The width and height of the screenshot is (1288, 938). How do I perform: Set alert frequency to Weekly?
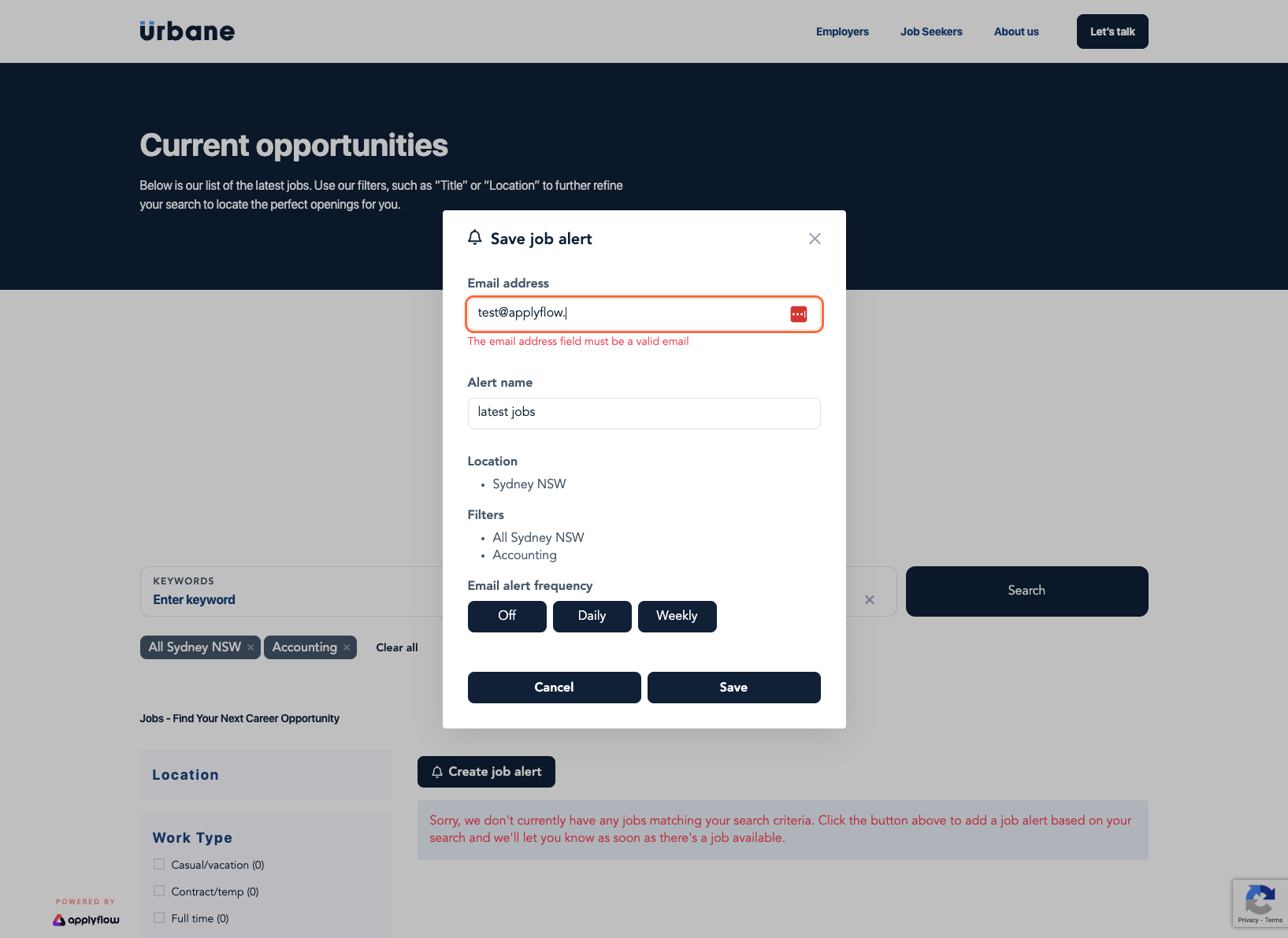coord(677,616)
